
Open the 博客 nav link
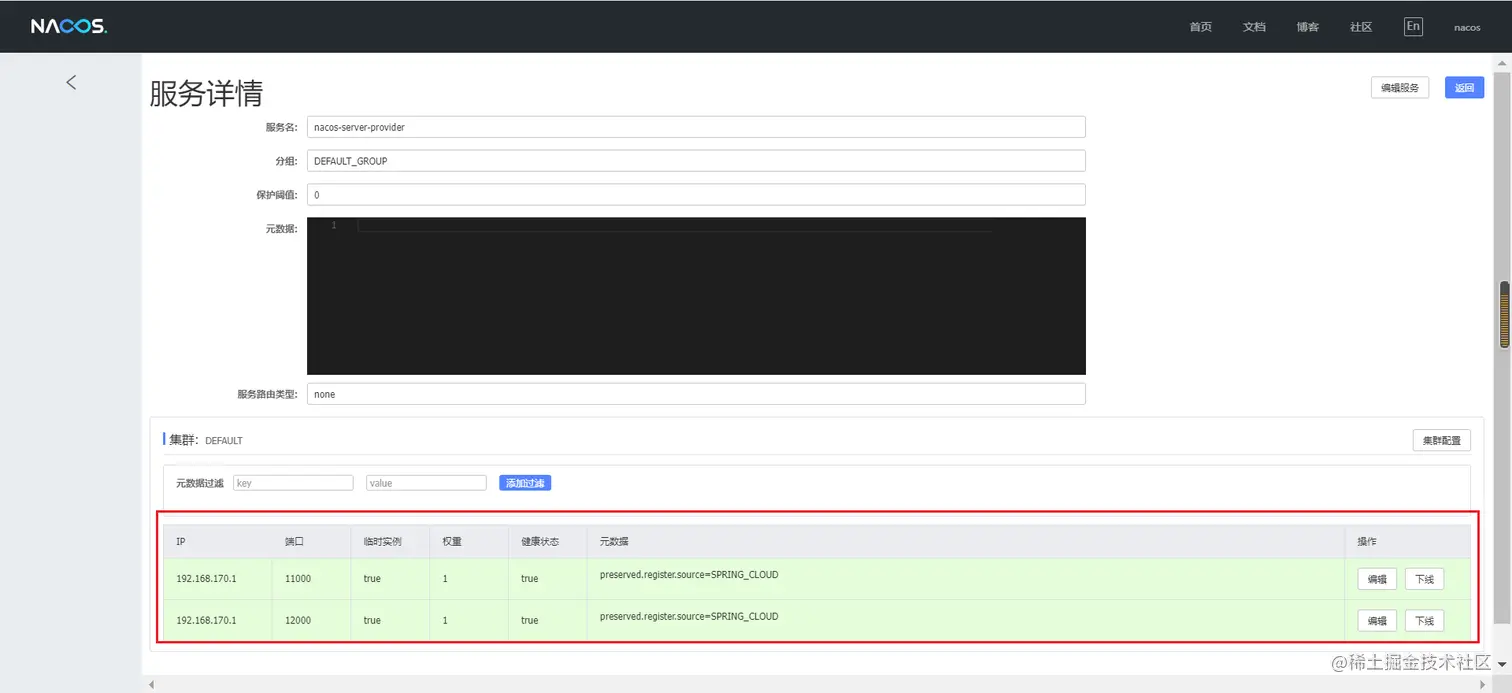[x=1308, y=27]
